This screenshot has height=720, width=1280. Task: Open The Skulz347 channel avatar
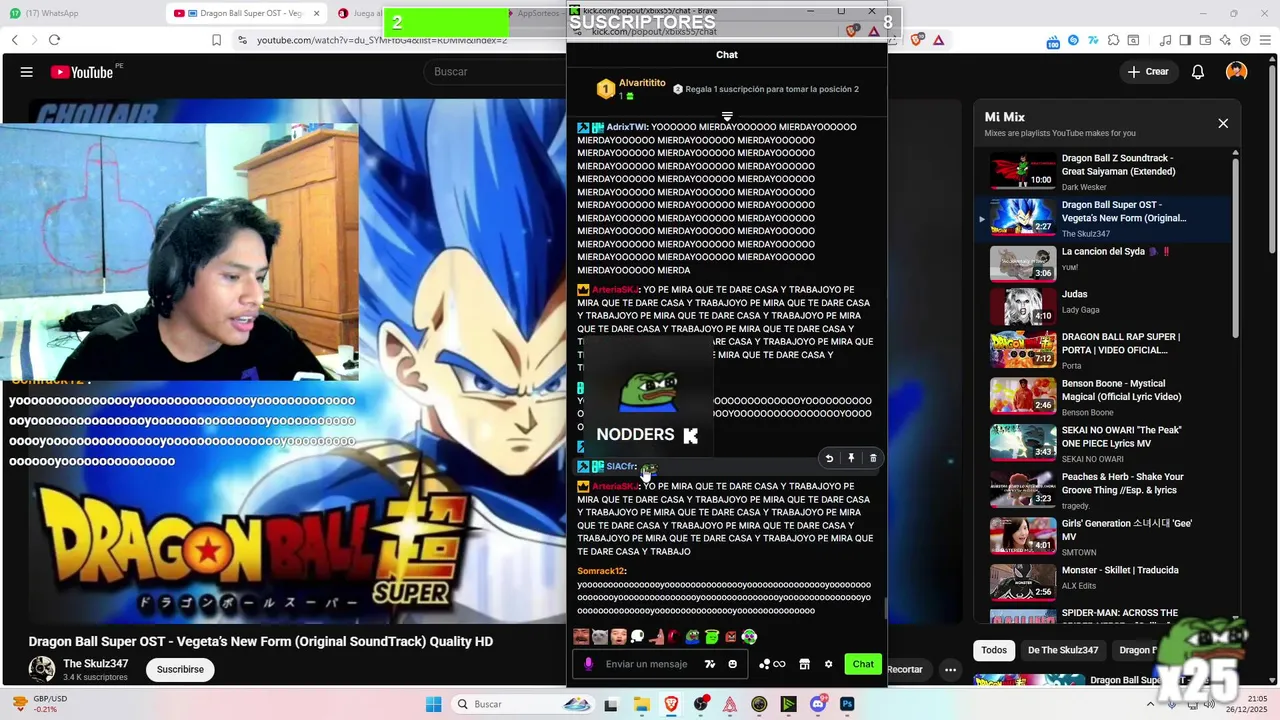coord(42,669)
